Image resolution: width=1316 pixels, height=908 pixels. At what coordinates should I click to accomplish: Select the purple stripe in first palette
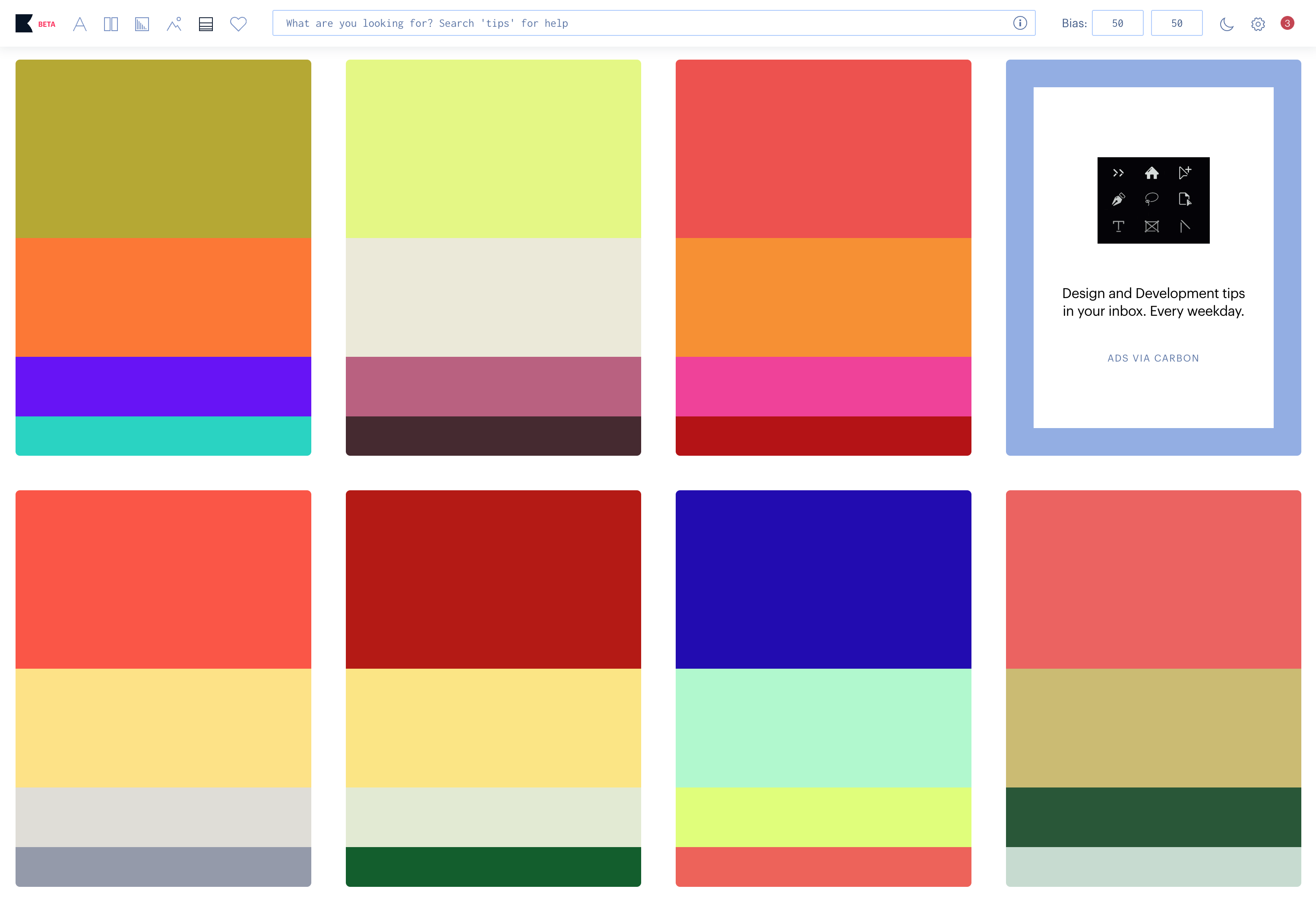[163, 386]
